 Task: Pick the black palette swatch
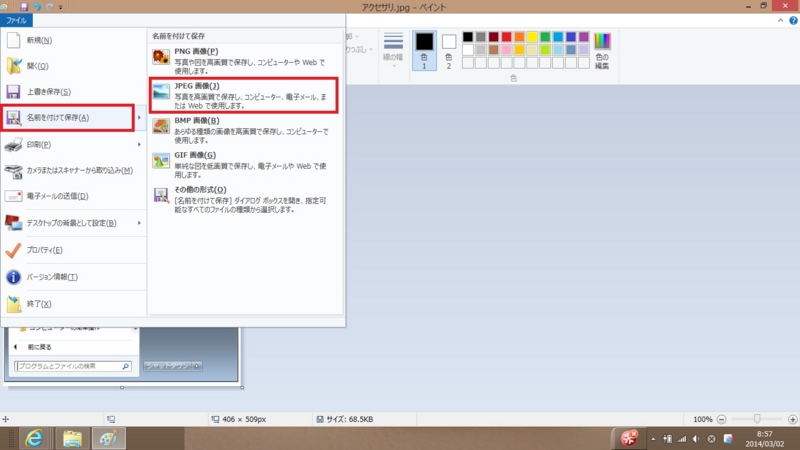[468, 37]
